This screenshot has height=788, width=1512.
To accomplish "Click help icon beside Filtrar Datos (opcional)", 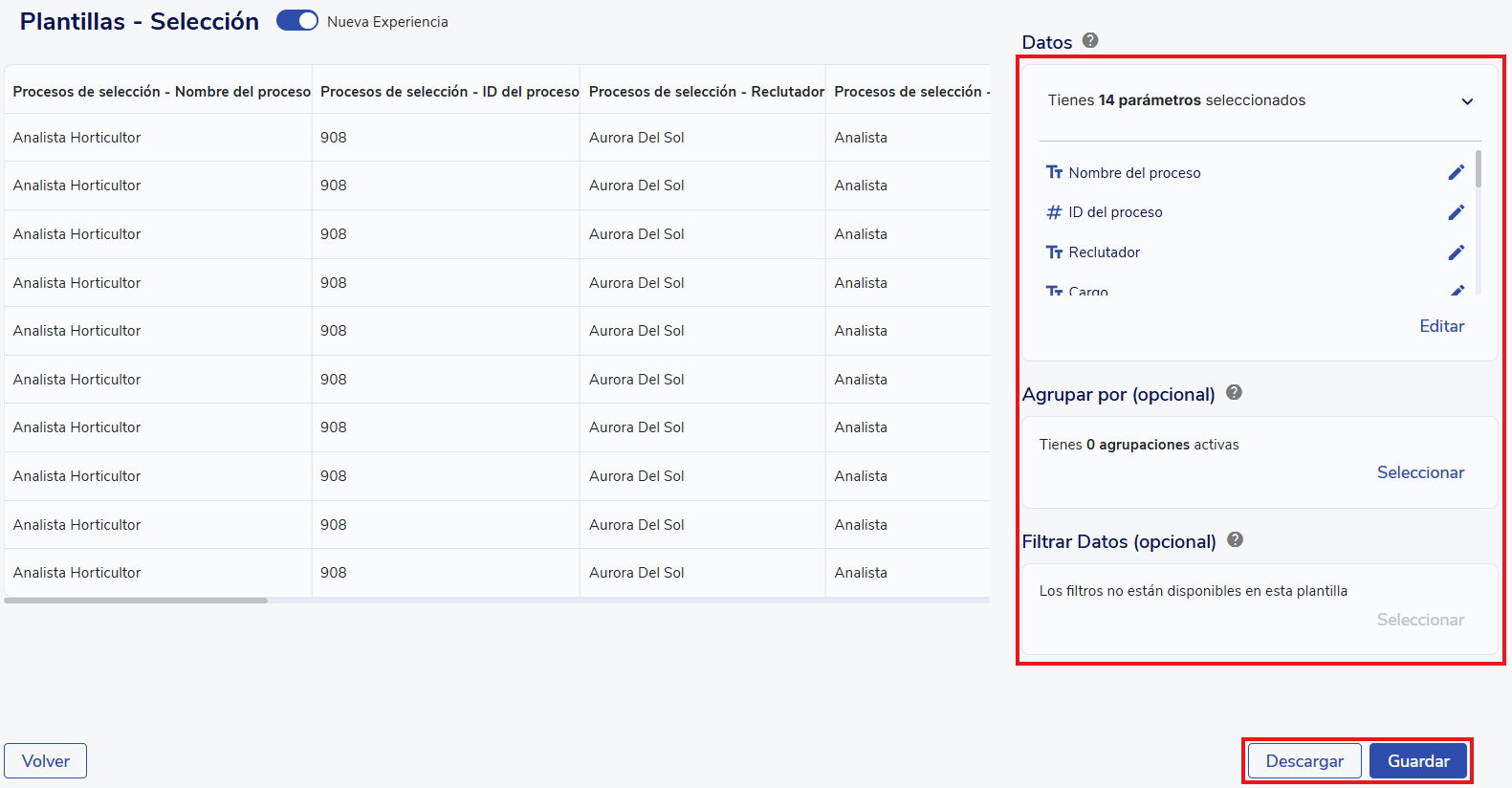I will point(1235,539).
